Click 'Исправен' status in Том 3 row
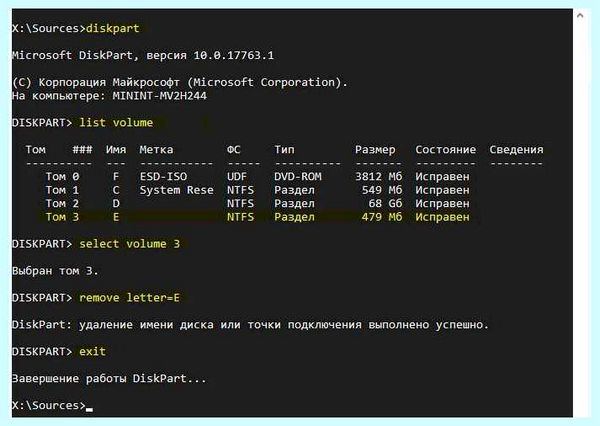 point(442,217)
